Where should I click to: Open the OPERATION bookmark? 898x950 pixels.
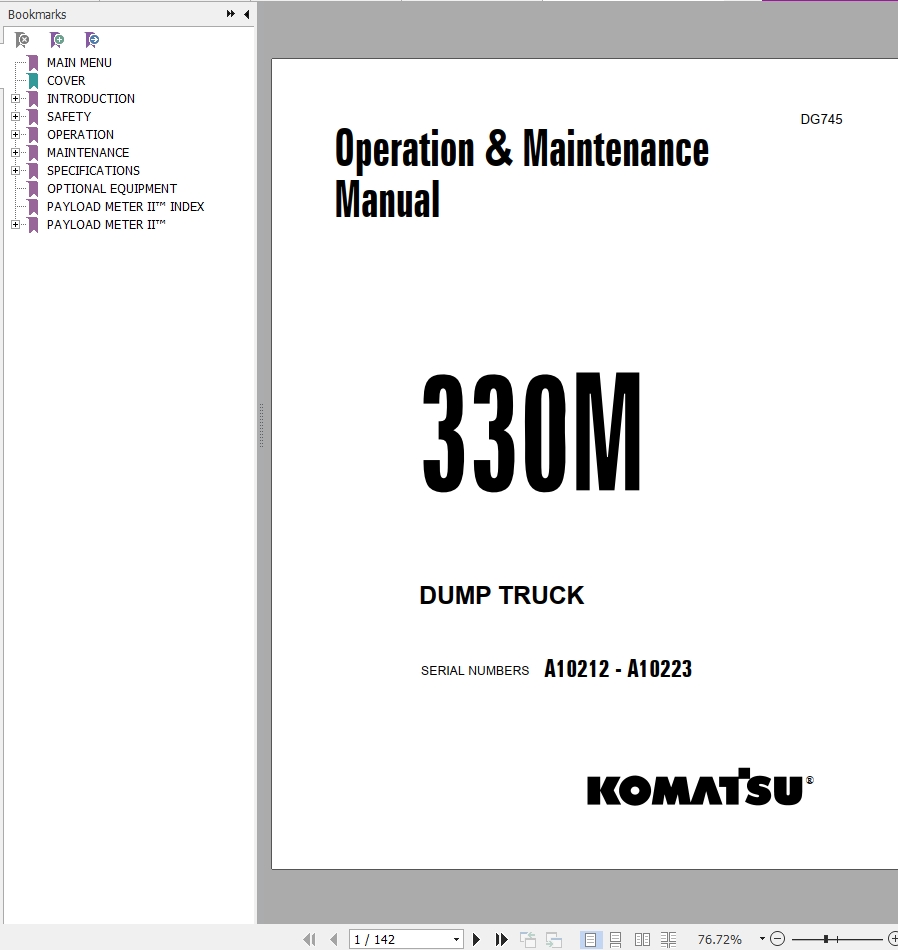(81, 135)
